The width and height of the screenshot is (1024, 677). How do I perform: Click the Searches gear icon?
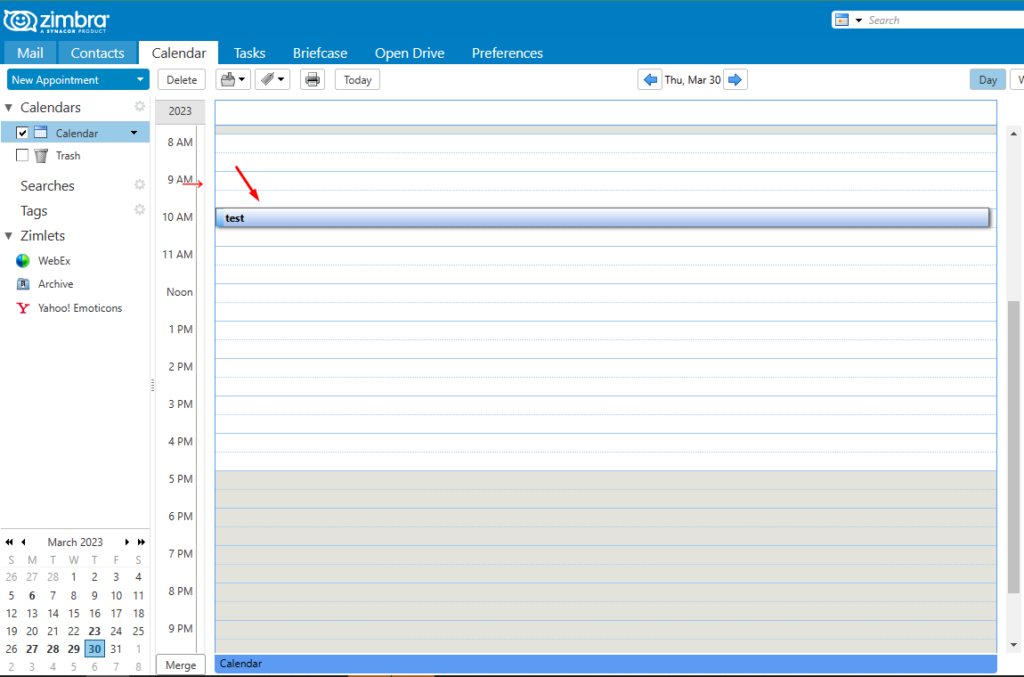click(139, 184)
